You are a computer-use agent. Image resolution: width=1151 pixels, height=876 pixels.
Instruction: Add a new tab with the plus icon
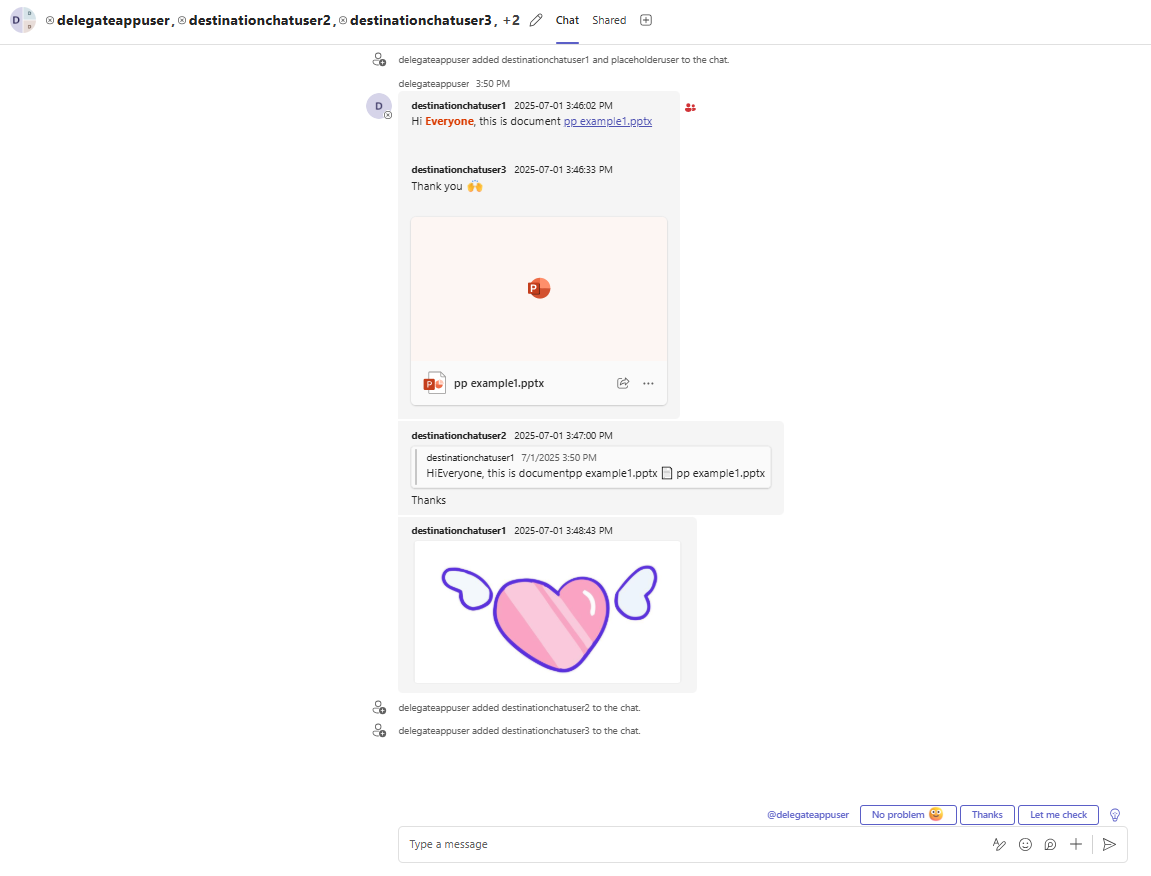pyautogui.click(x=646, y=20)
